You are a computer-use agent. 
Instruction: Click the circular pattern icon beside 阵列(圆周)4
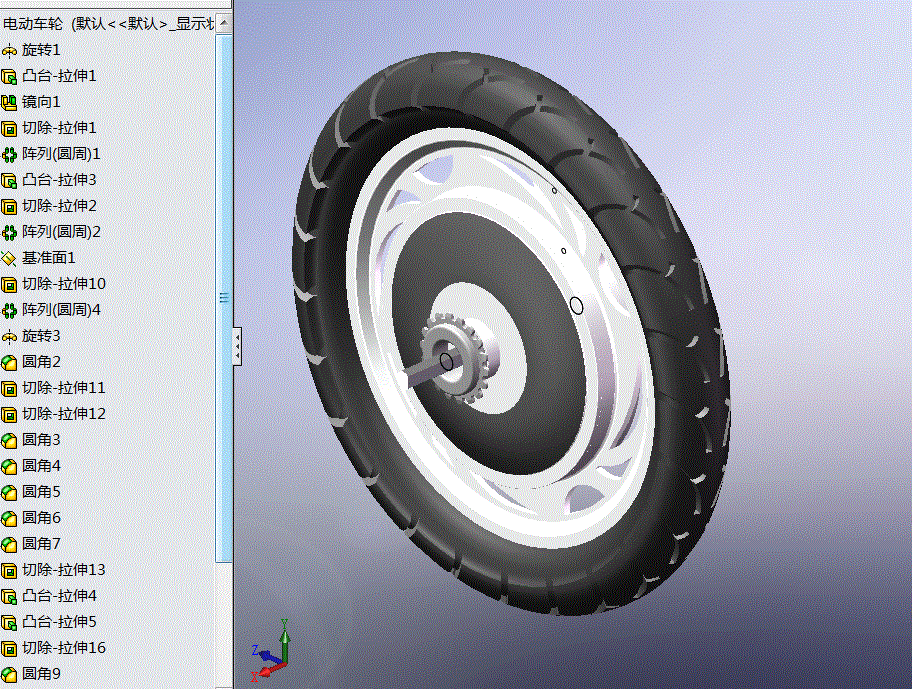click(9, 310)
